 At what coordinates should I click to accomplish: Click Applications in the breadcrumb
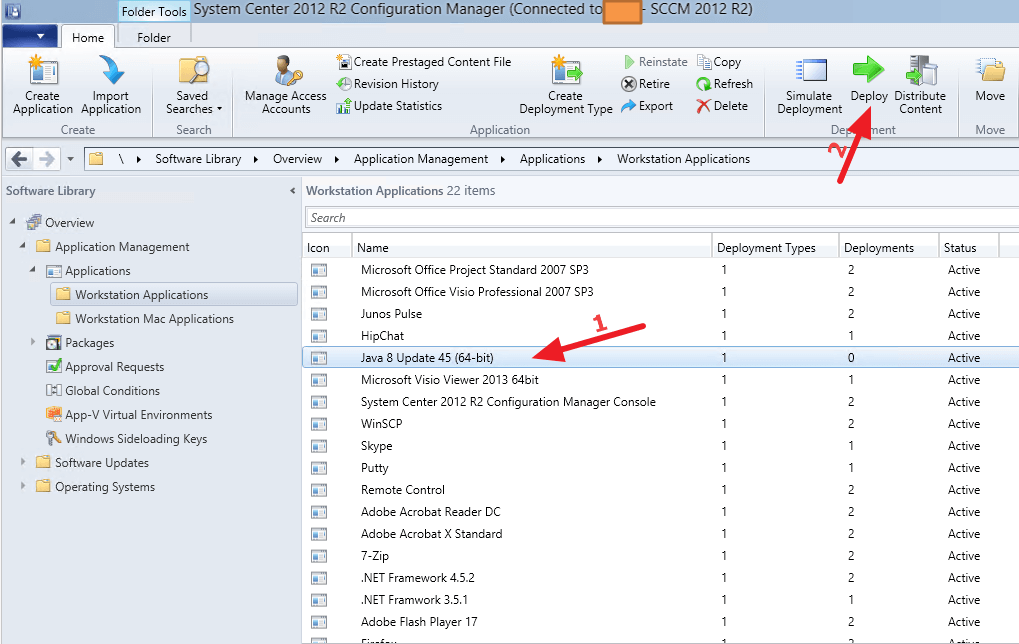[x=552, y=159]
